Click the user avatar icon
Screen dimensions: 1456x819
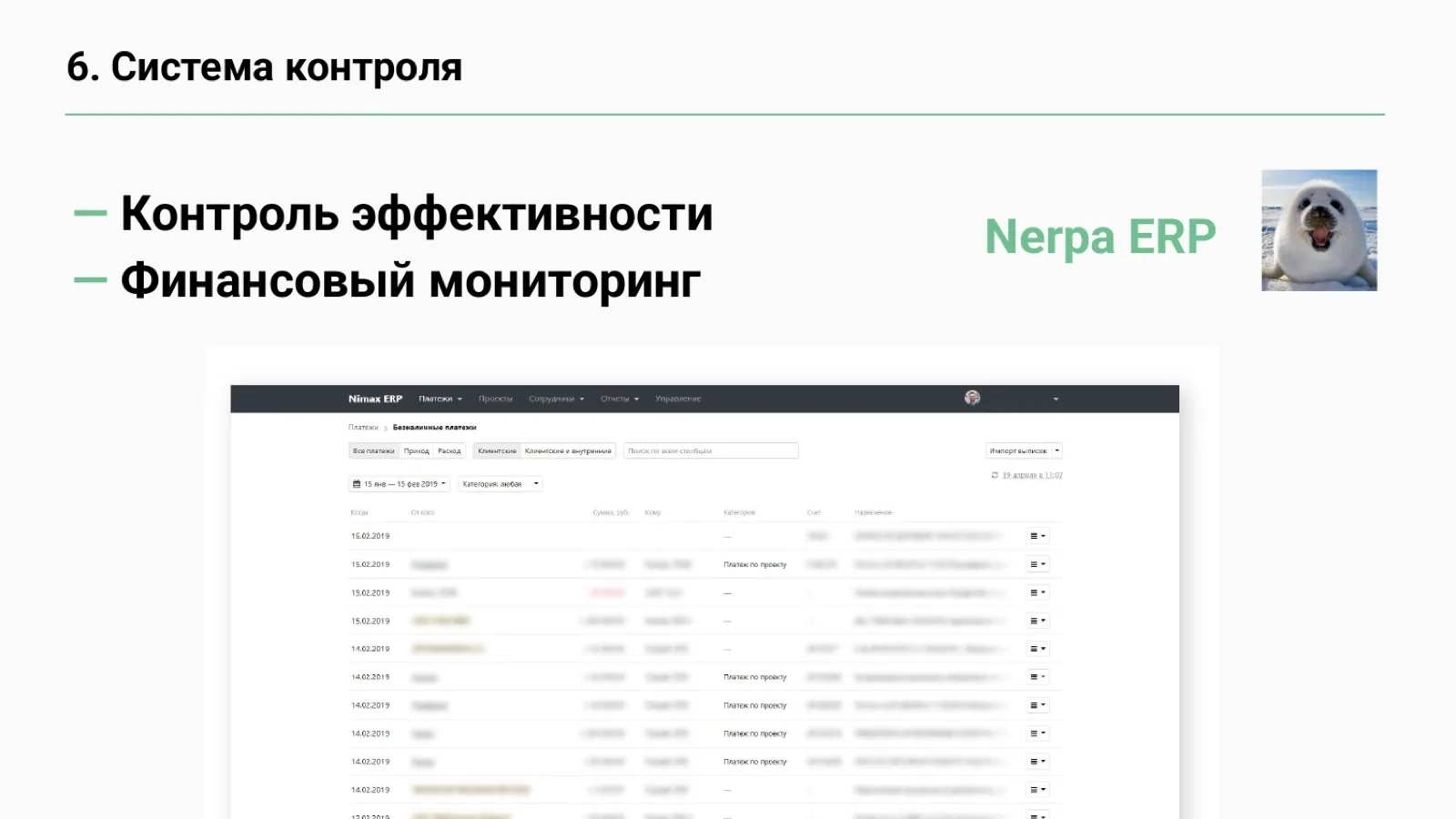tap(972, 398)
